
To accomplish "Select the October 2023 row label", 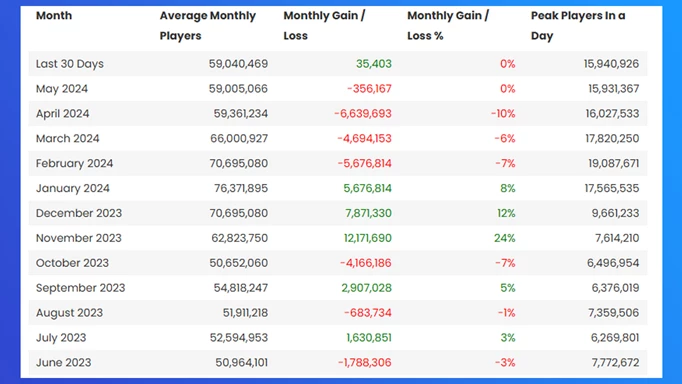I will [x=72, y=263].
